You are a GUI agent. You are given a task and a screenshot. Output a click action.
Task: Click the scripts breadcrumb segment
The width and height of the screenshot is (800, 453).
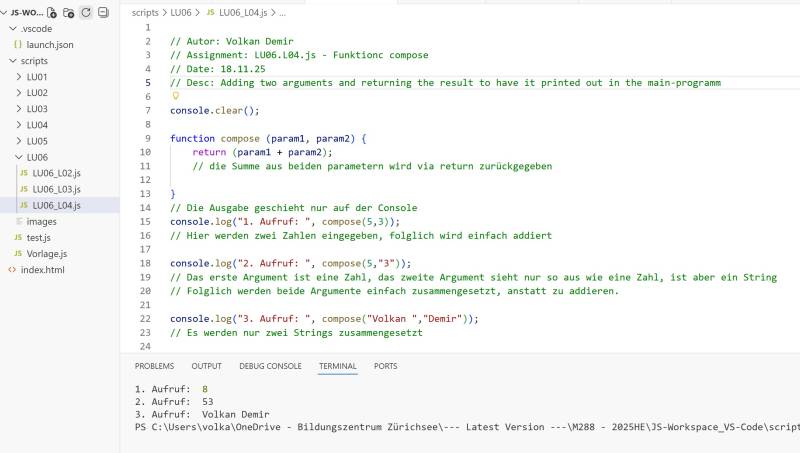145,12
